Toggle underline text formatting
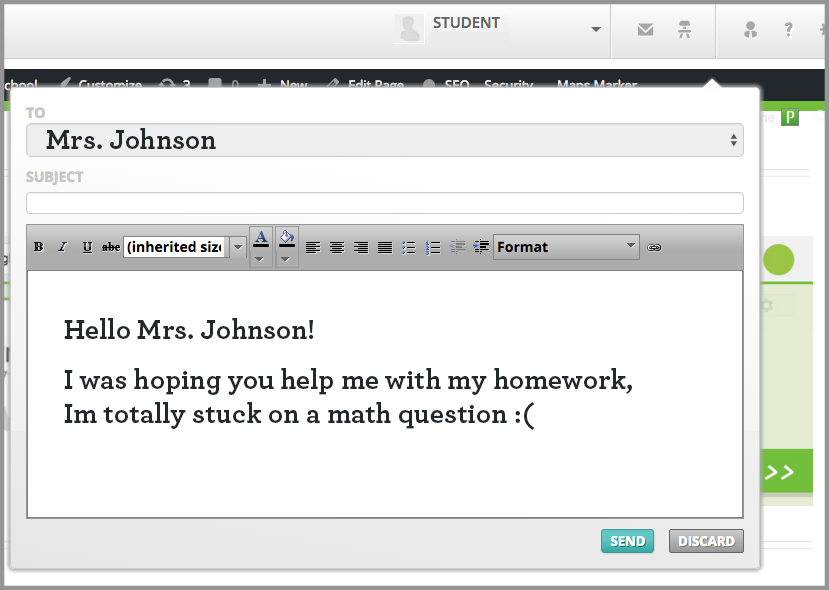 [x=87, y=247]
